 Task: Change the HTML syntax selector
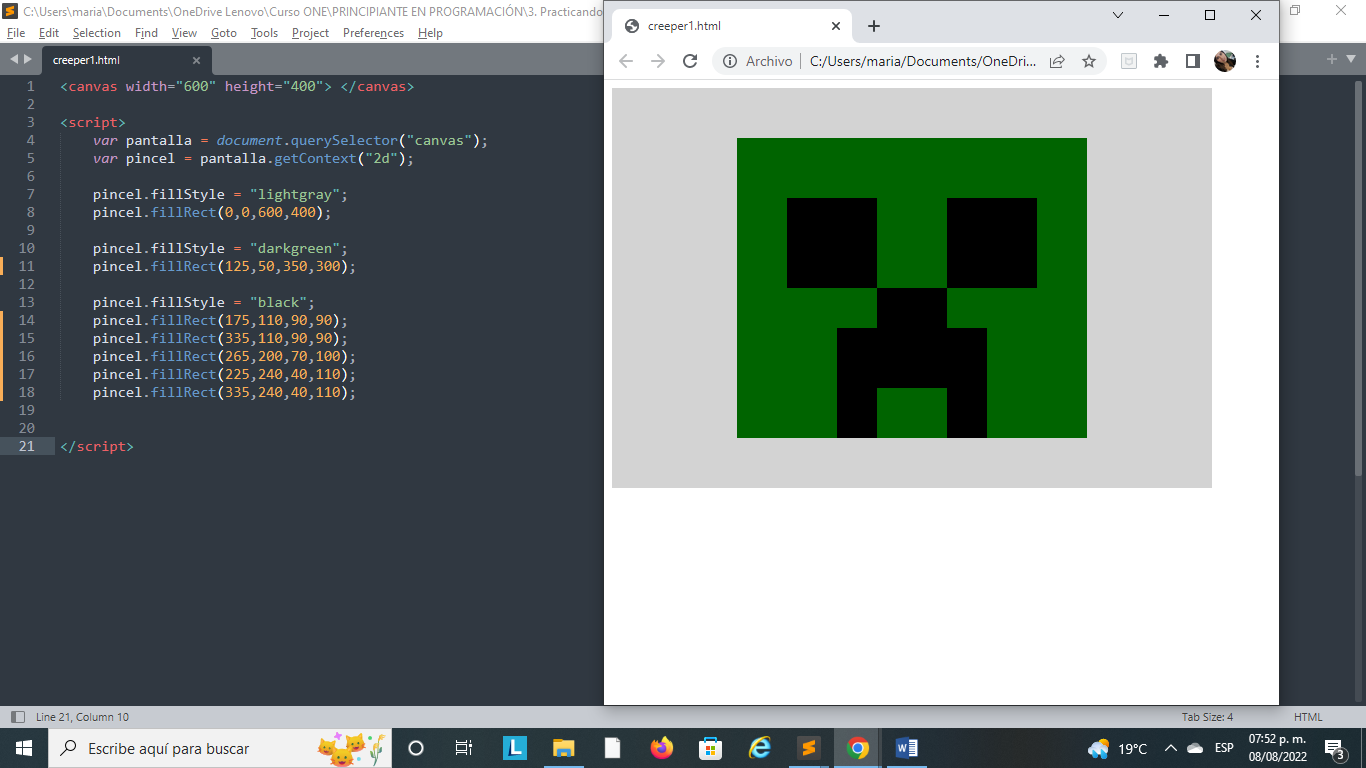[x=1308, y=717]
